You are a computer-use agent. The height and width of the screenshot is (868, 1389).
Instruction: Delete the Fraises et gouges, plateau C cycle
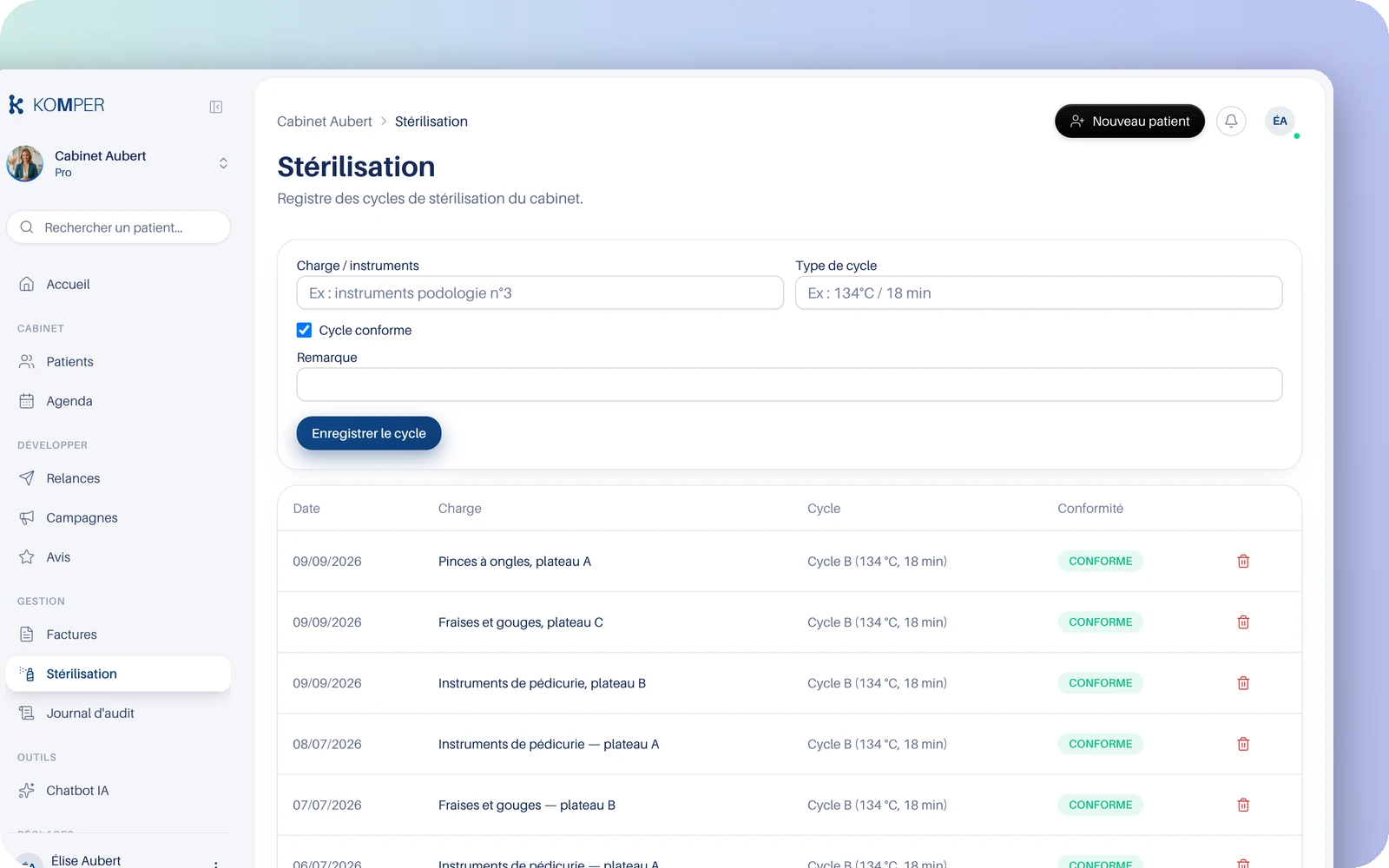(1243, 622)
